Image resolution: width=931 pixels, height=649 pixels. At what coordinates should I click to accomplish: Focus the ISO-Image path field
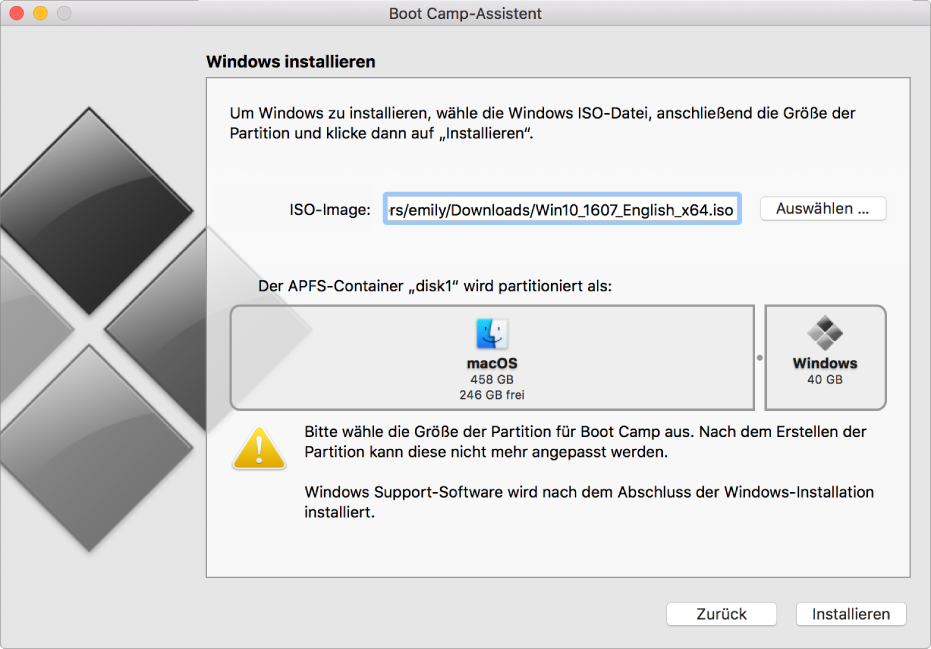[x=562, y=209]
